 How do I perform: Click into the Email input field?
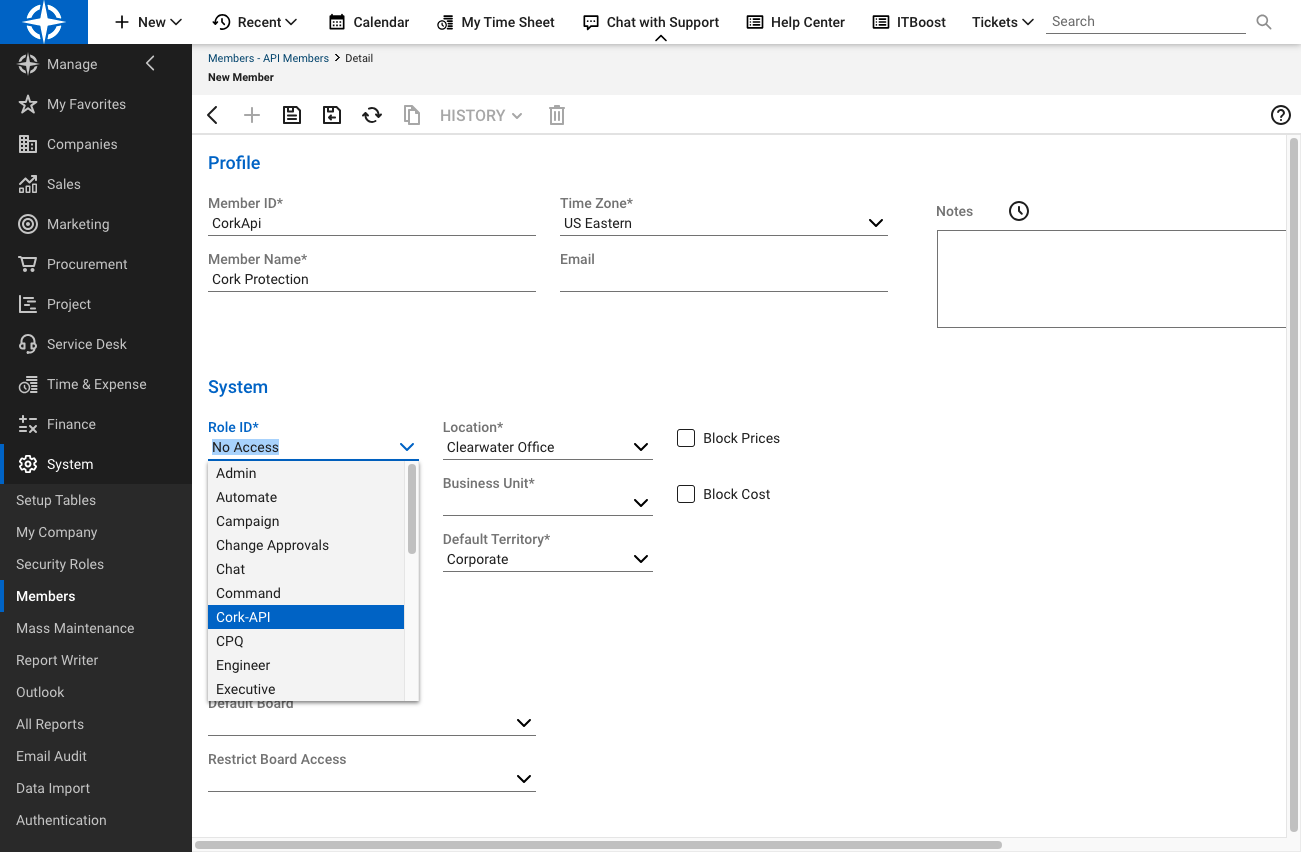(x=724, y=279)
